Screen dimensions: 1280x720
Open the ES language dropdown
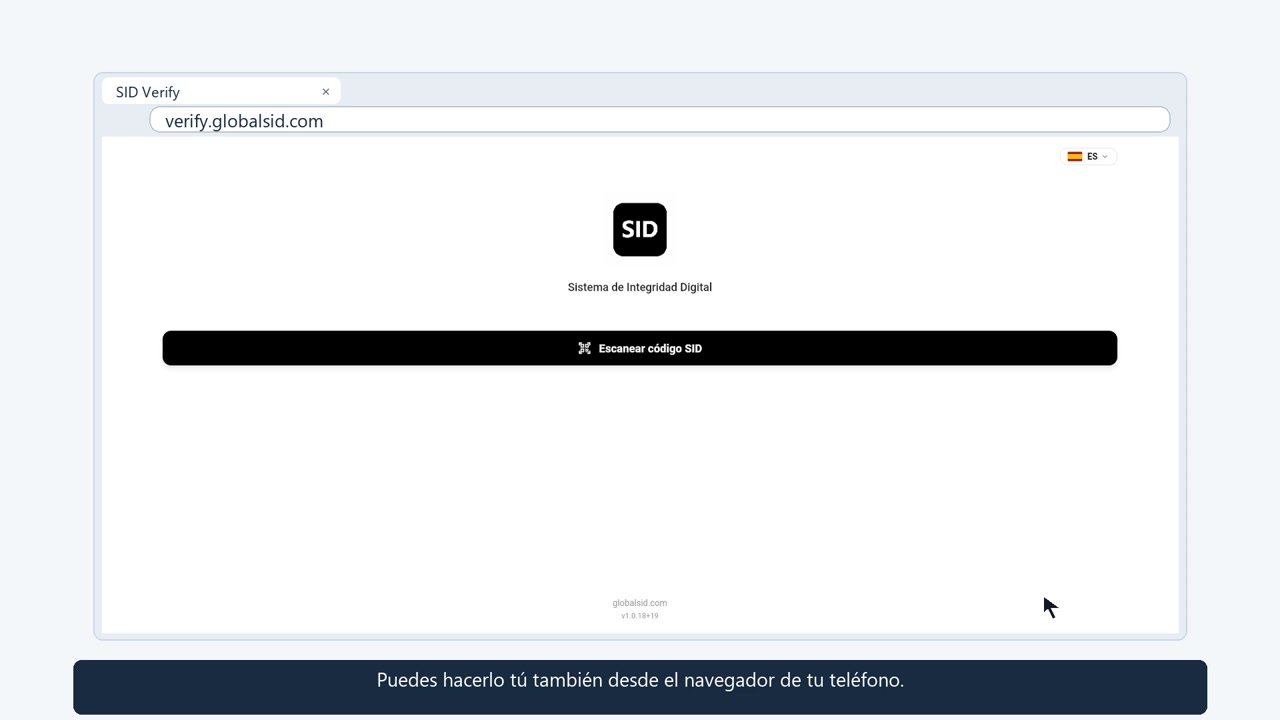tap(1088, 156)
